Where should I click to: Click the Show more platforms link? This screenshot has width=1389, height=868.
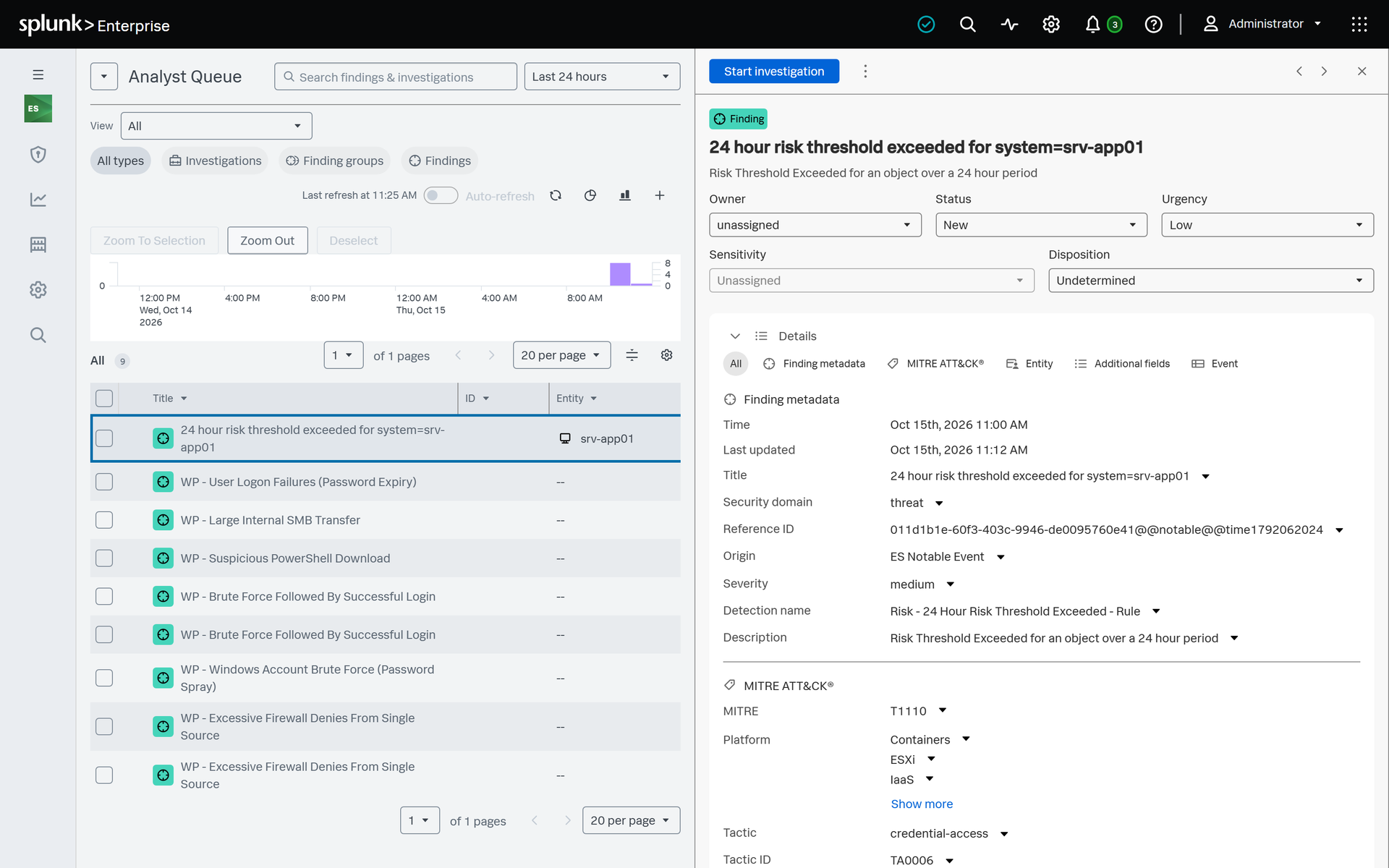922,804
